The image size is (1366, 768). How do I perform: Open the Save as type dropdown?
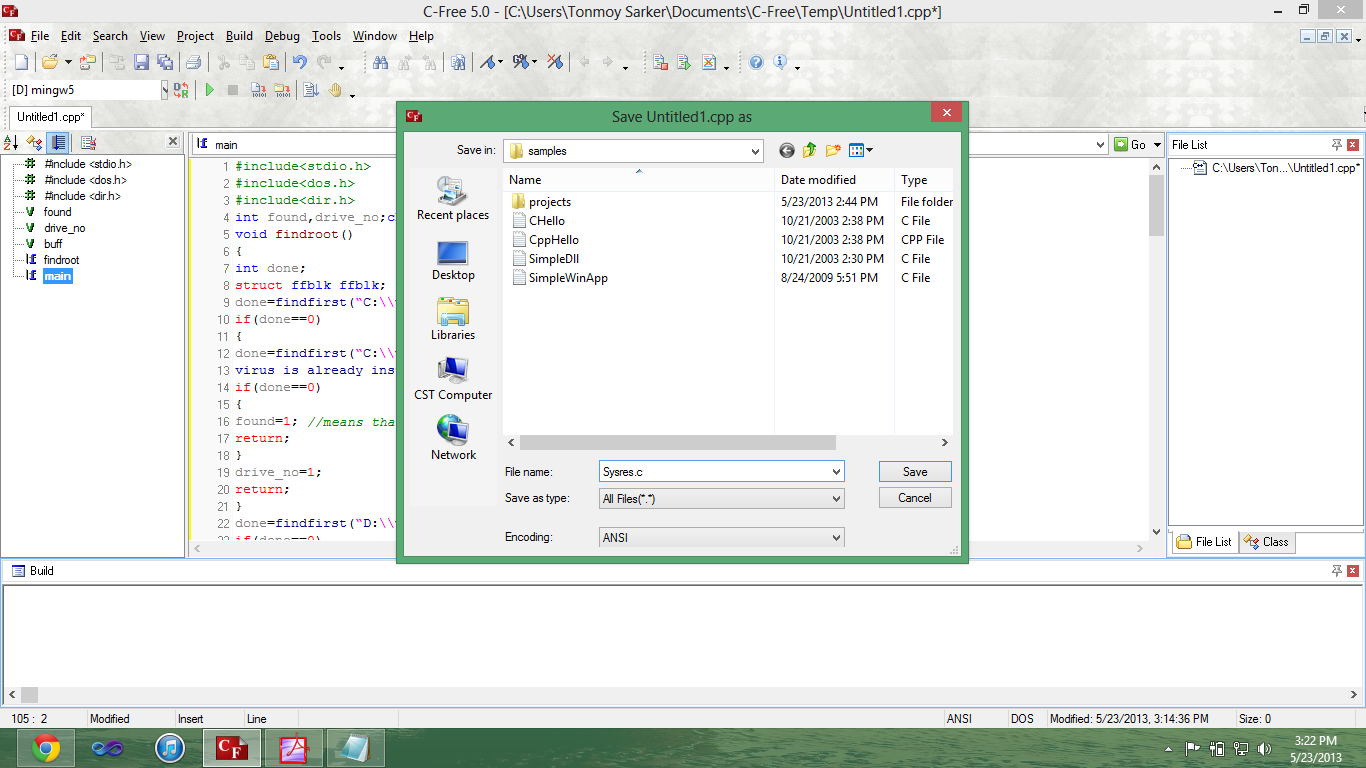pos(837,498)
